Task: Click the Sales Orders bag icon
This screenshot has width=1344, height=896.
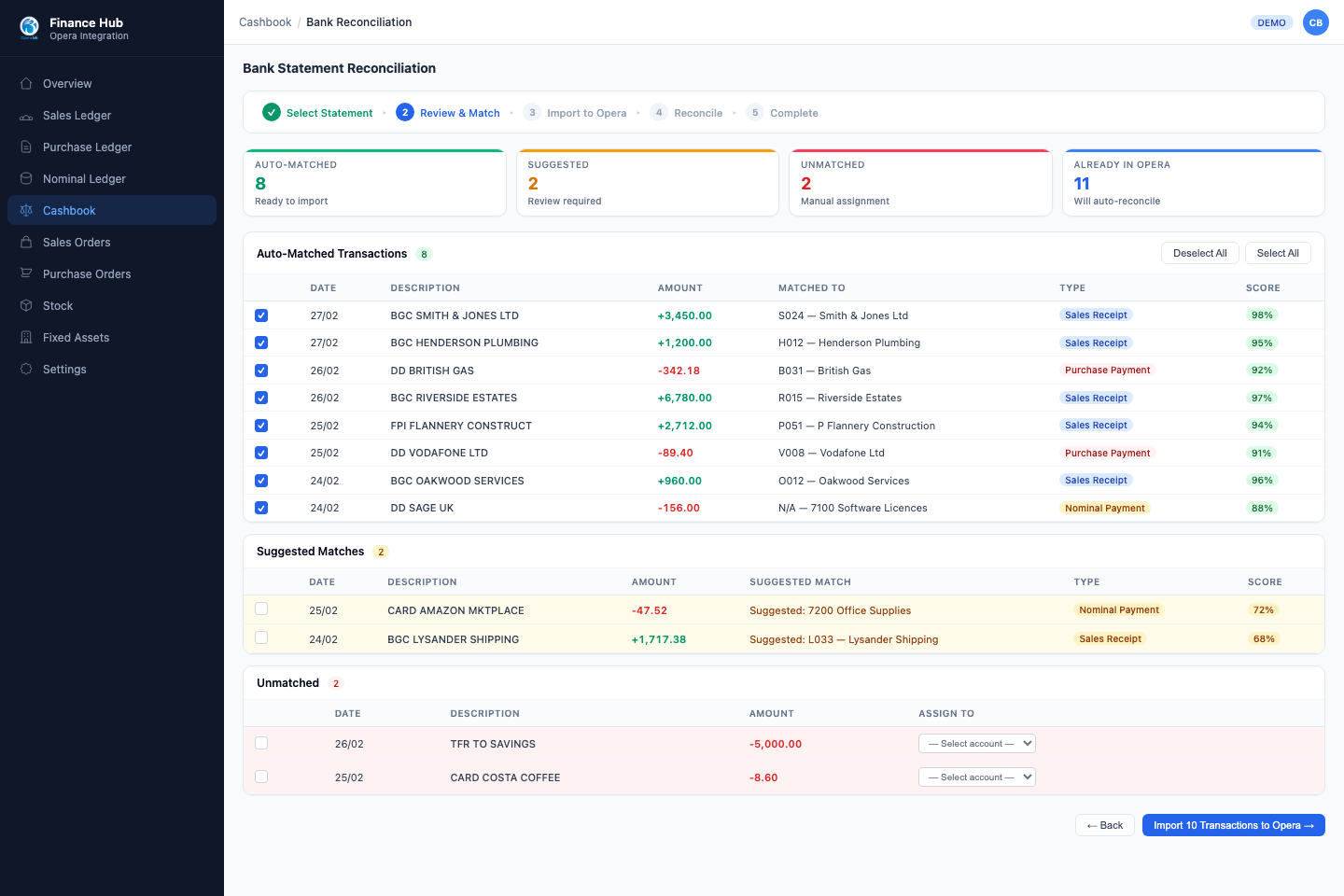Action: (26, 243)
